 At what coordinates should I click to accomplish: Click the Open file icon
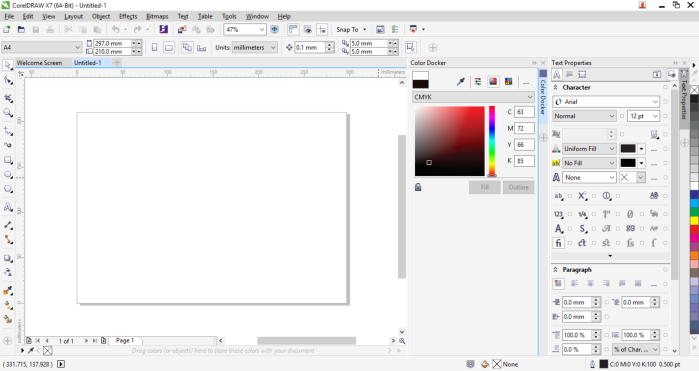pos(21,29)
